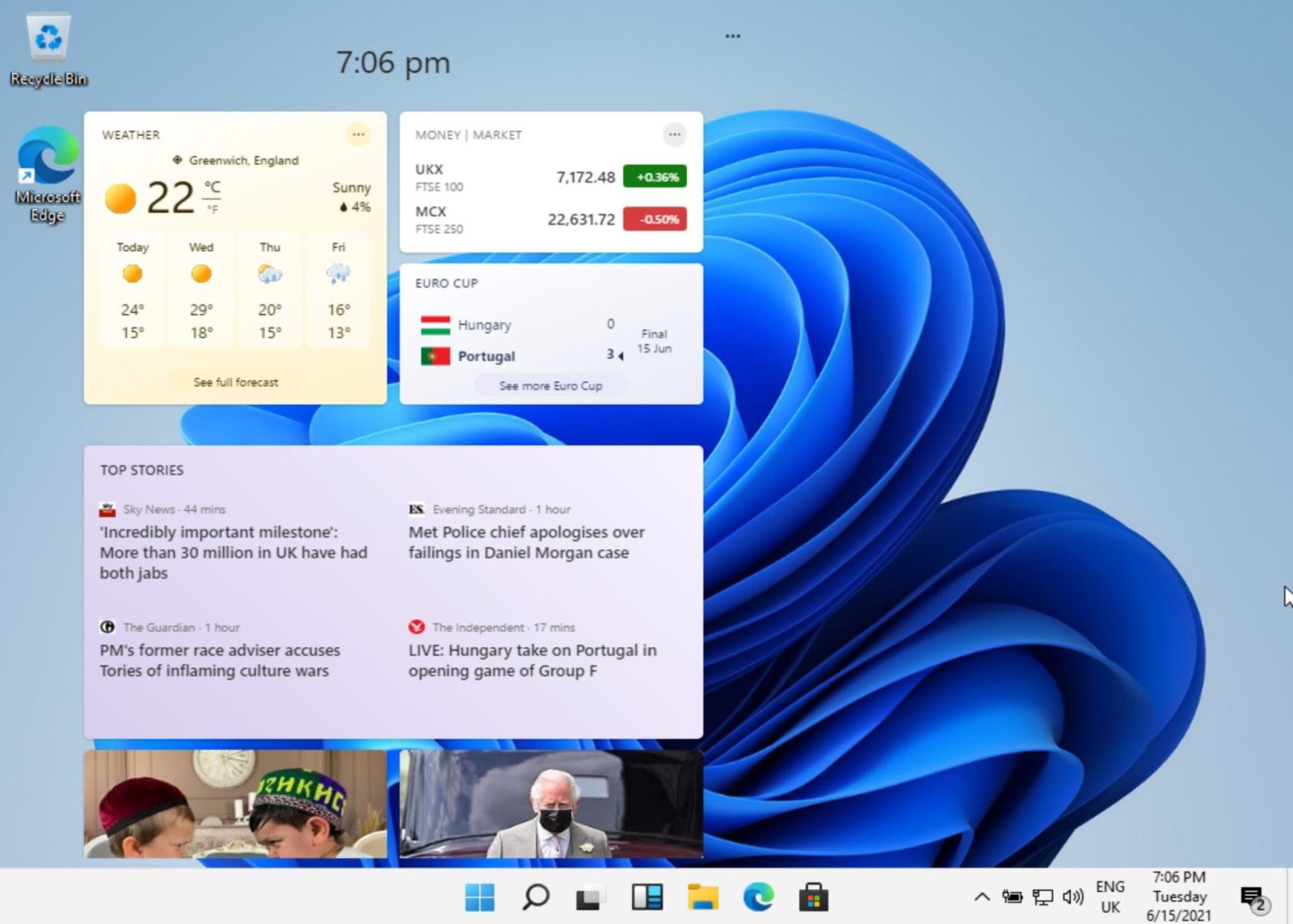The width and height of the screenshot is (1293, 924).
Task: Open the Microsoft Store
Action: pyautogui.click(x=812, y=897)
